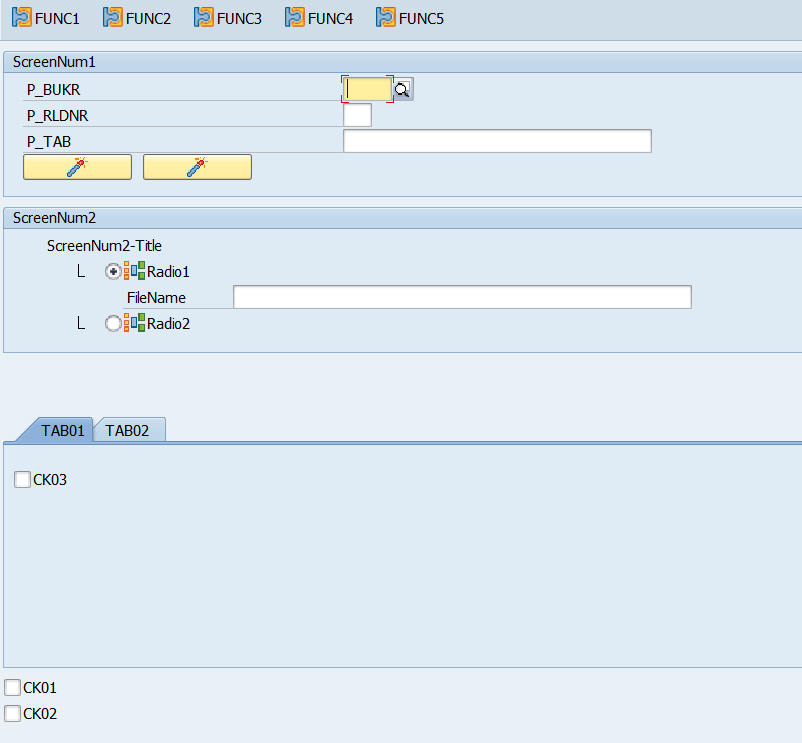Click the second yellow magic wand button
This screenshot has height=743, width=802.
[197, 167]
